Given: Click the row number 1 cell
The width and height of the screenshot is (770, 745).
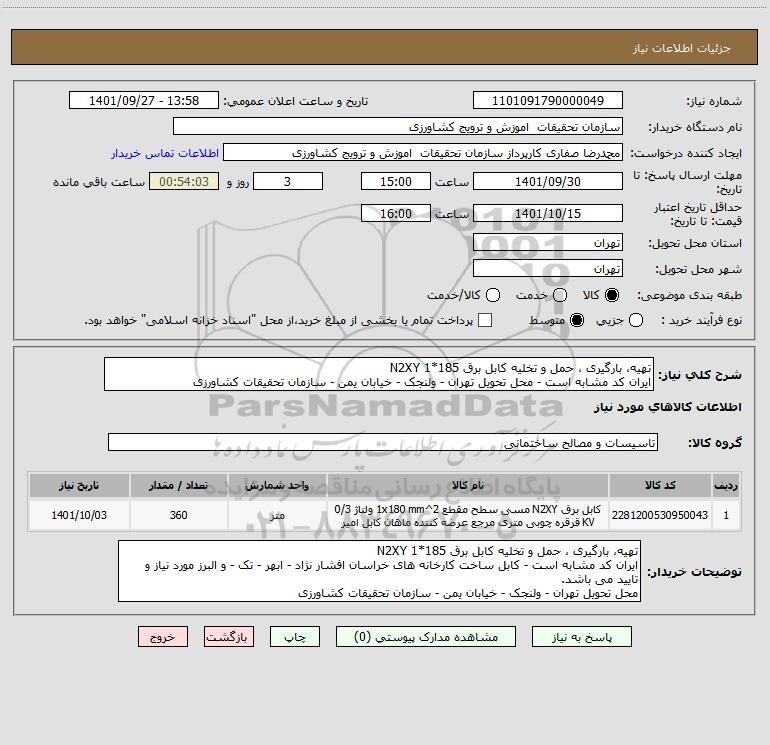Looking at the screenshot, I should pos(726,515).
